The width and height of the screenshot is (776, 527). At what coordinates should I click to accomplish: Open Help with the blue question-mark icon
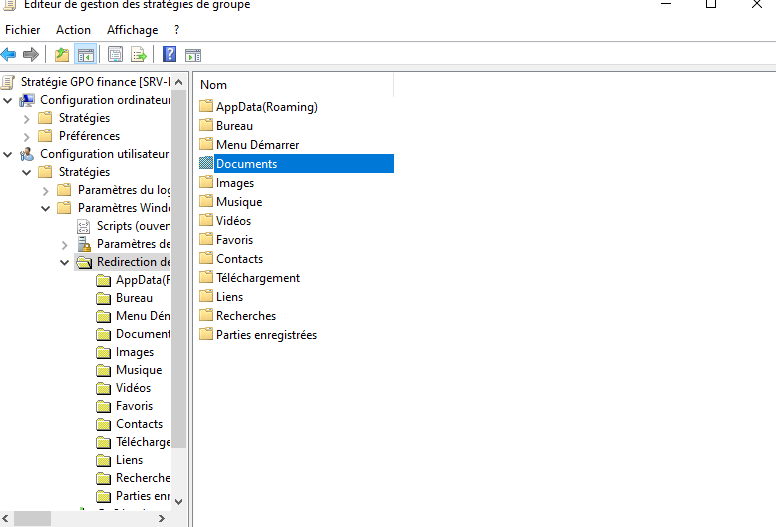click(169, 54)
